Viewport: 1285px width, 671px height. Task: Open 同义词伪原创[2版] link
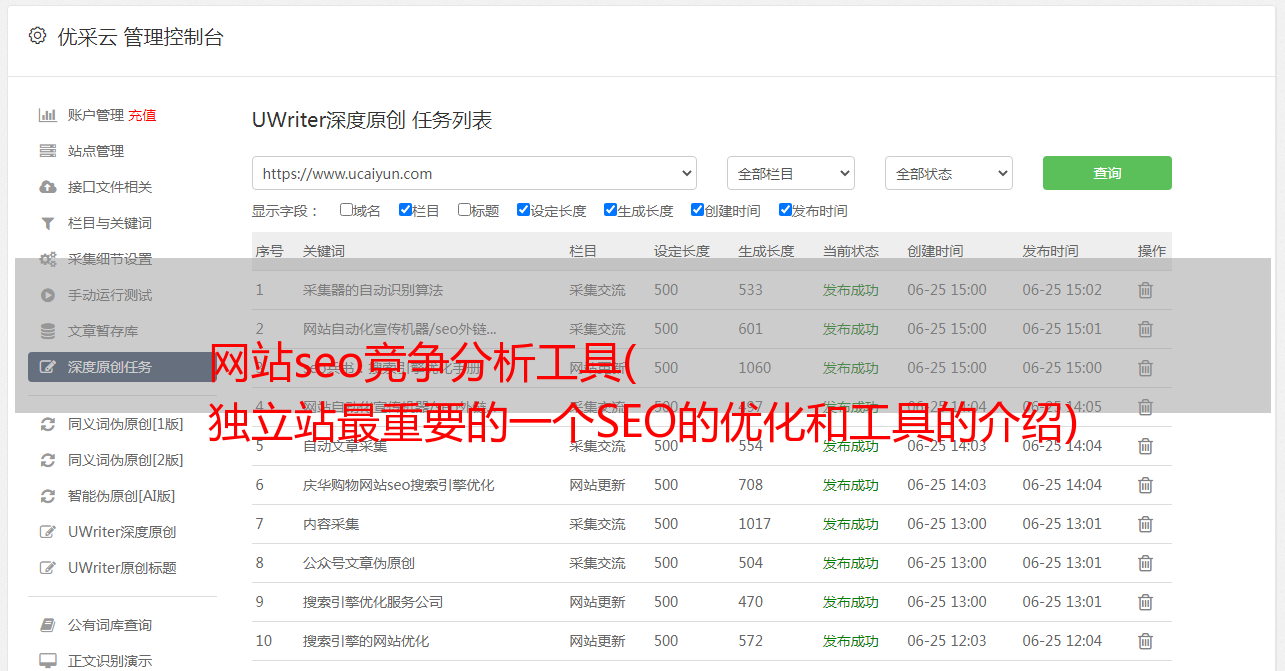click(126, 460)
